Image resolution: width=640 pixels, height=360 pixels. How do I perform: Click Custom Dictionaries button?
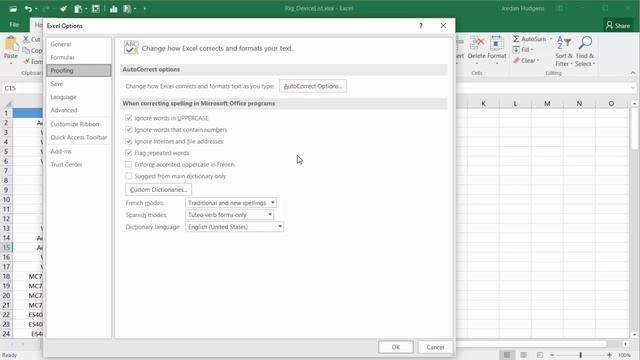[x=158, y=190]
